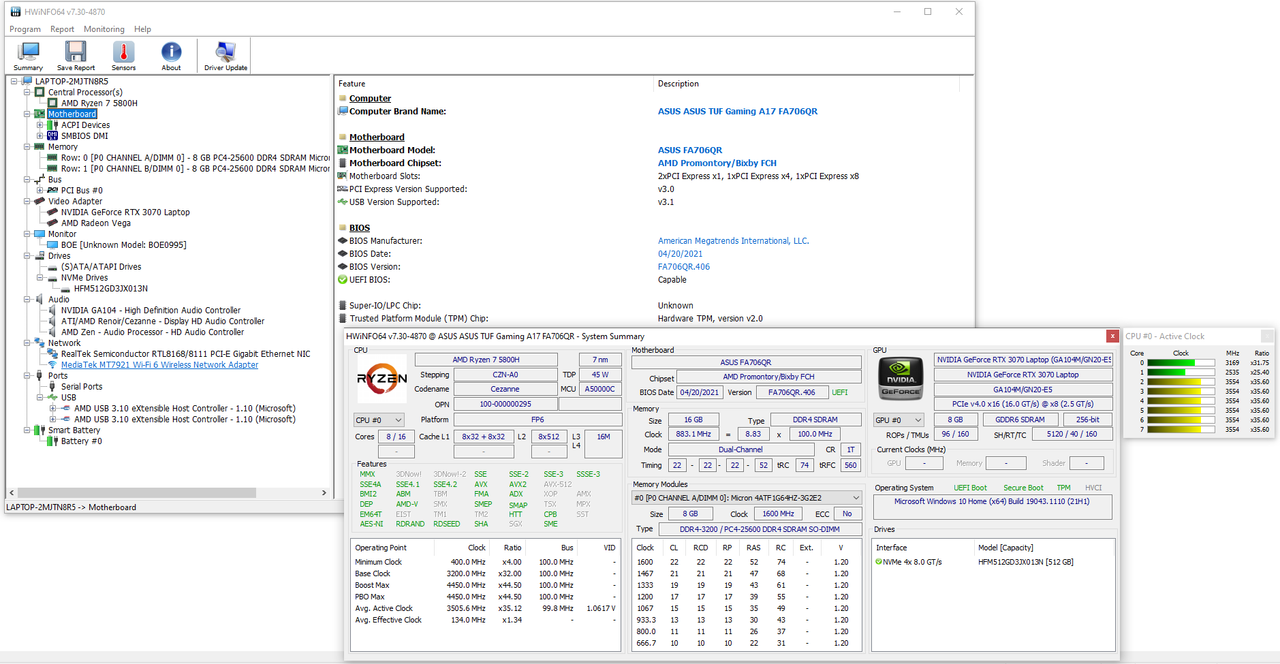Select the AMD Radeon Vega adapter icon
Image resolution: width=1280 pixels, height=664 pixels.
pos(53,223)
